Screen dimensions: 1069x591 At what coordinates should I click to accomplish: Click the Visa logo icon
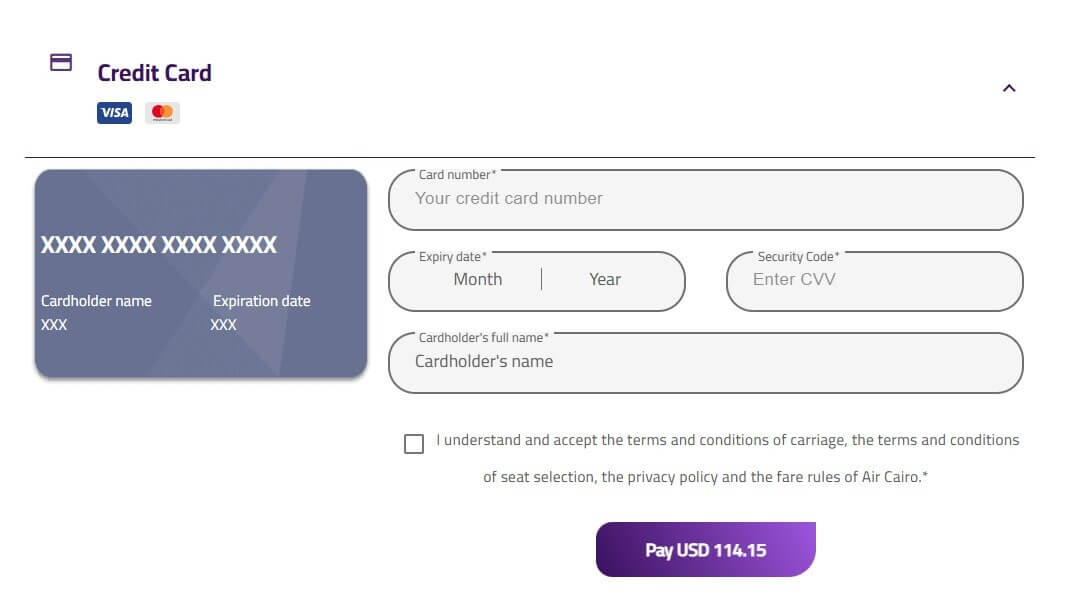click(x=115, y=112)
